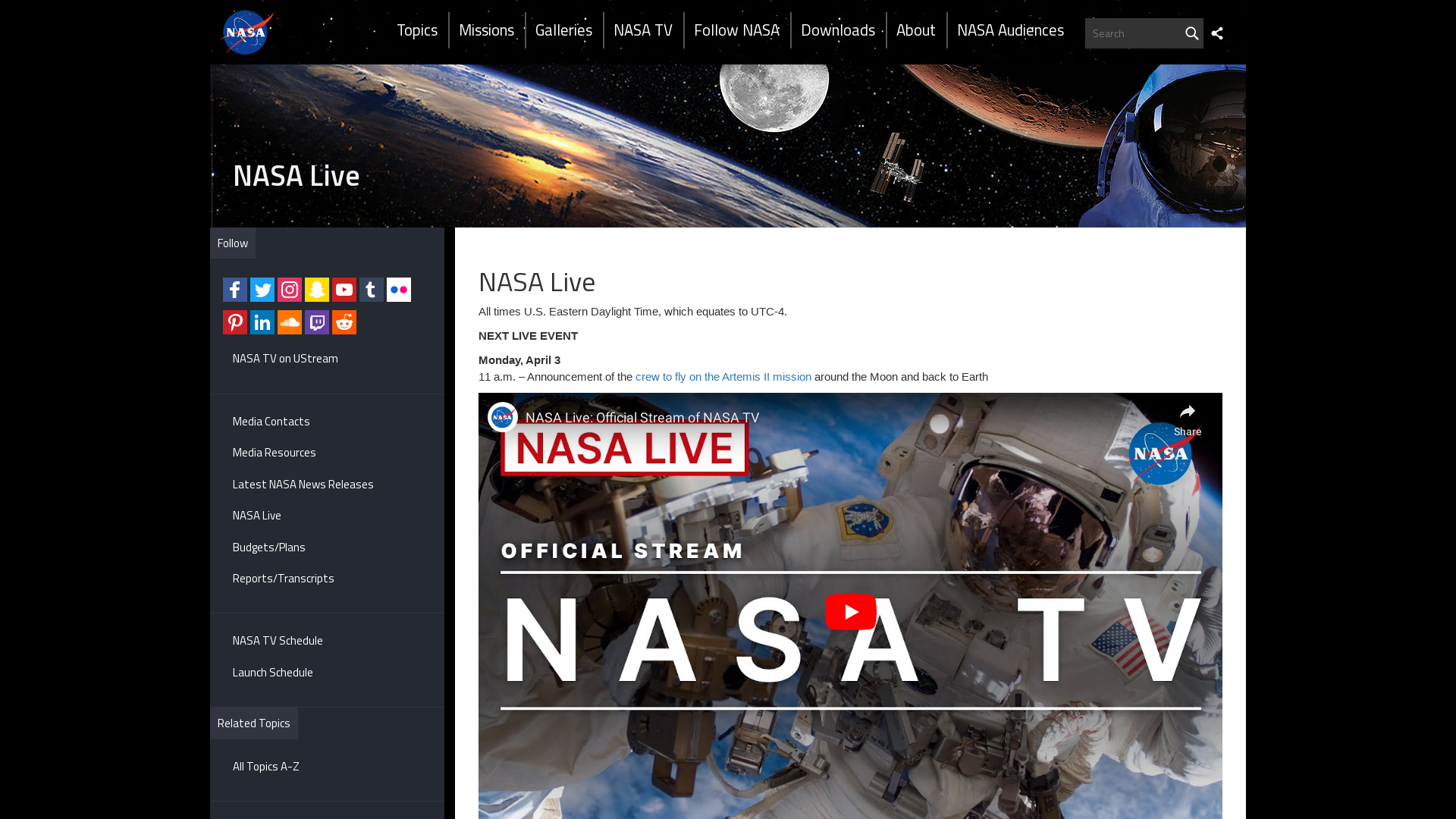Open NASA's Flickr icon
Image resolution: width=1456 pixels, height=819 pixels.
click(x=399, y=290)
